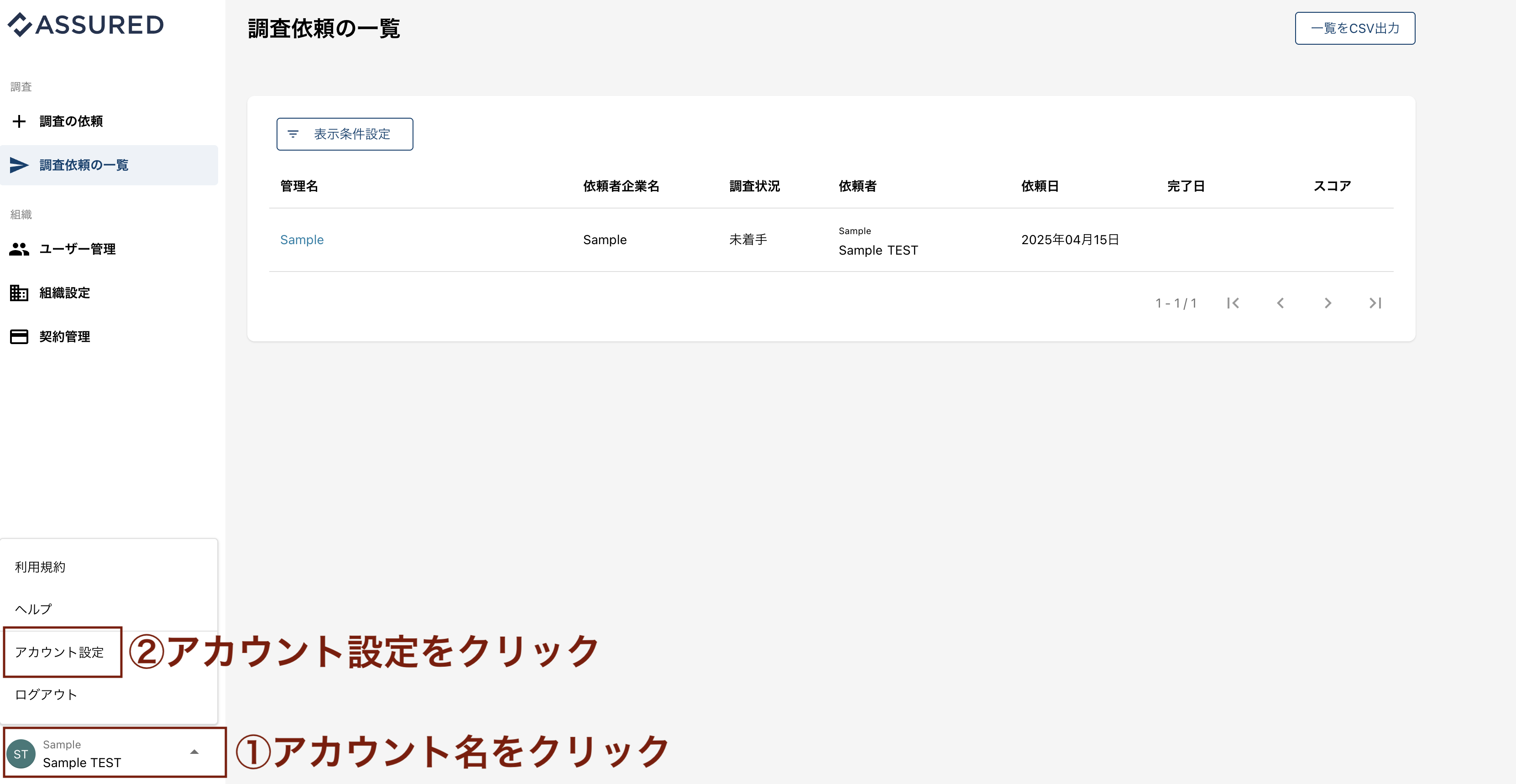The height and width of the screenshot is (784, 1516).
Task: Click the 1 - 1 / 1 pagination text
Action: 1176,303
